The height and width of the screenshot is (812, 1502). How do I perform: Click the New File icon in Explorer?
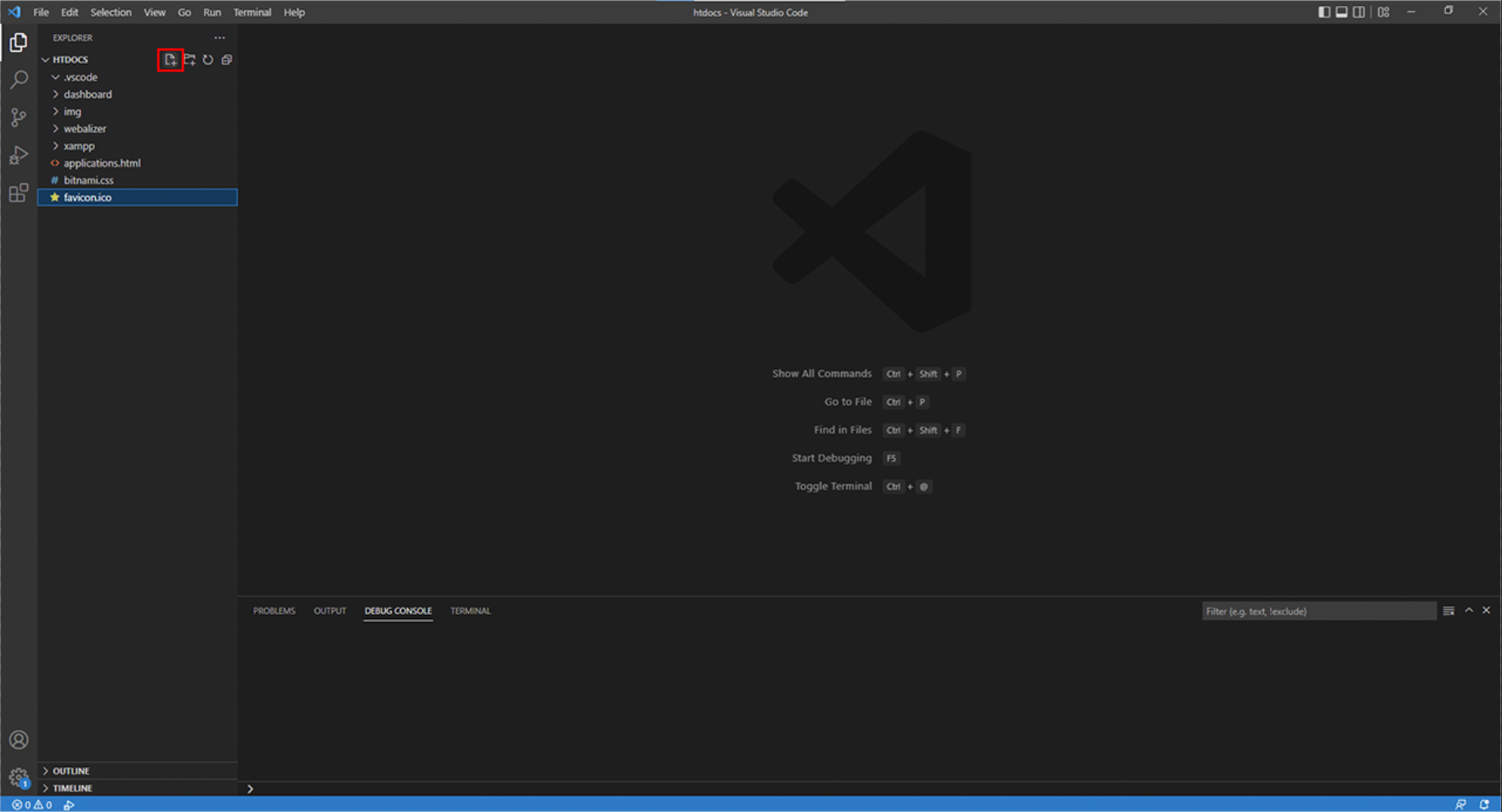(x=171, y=59)
